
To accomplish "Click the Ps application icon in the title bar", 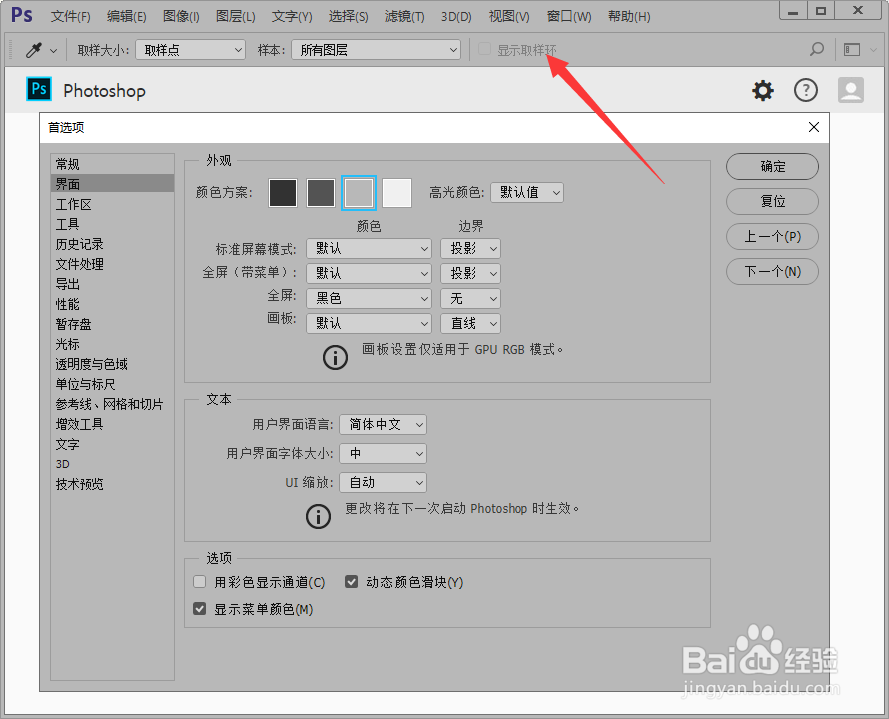I will 22,15.
